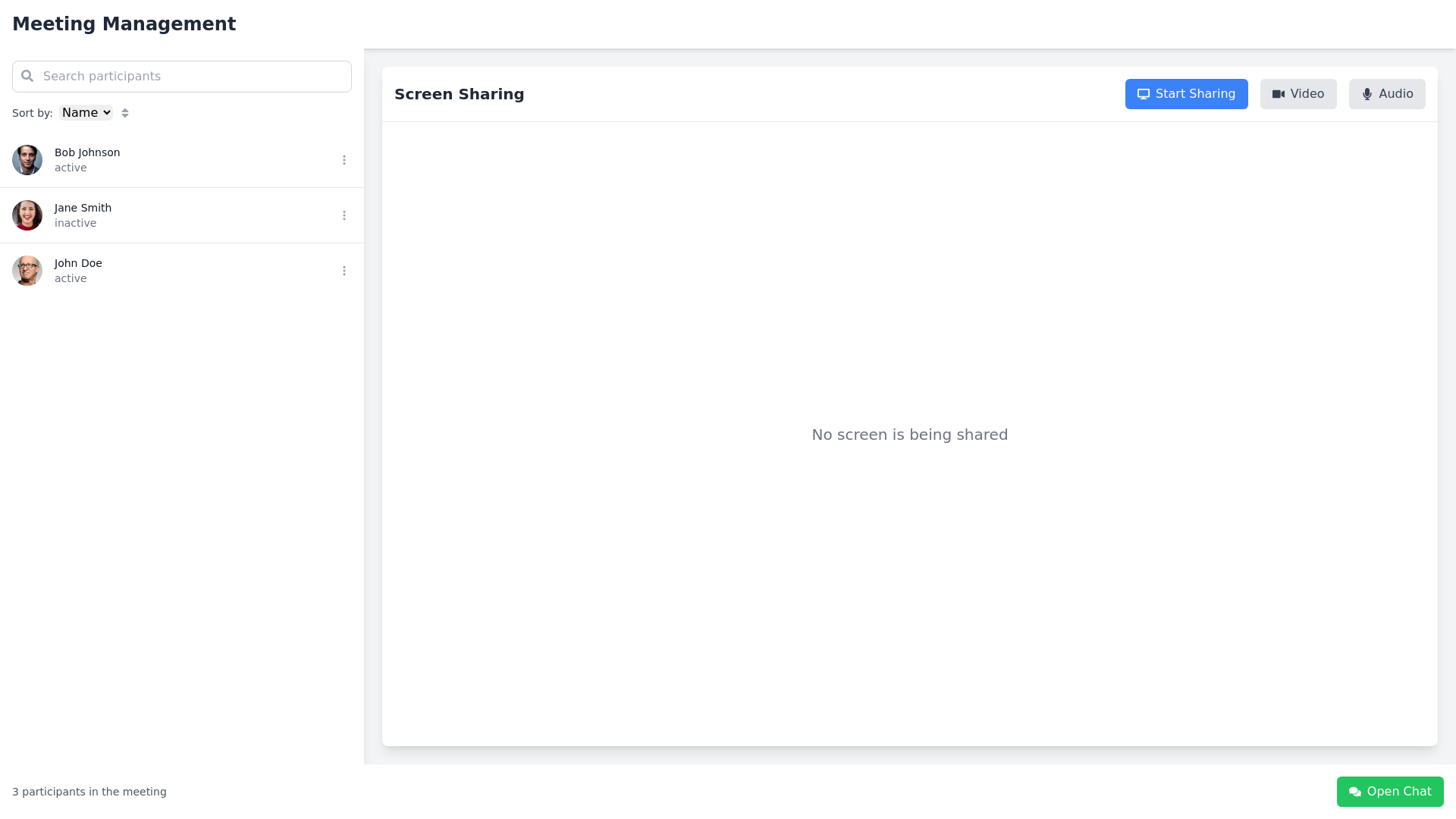
Task: Toggle Video for the meeting
Action: click(x=1298, y=94)
